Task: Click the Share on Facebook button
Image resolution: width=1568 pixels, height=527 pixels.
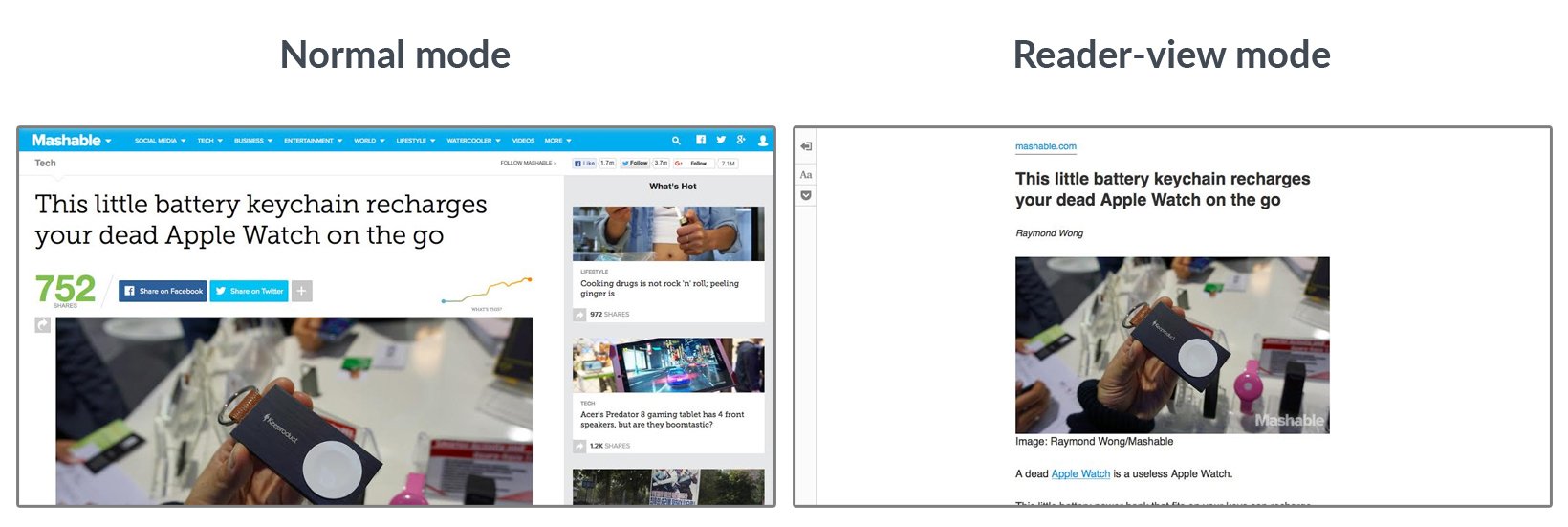Action: pyautogui.click(x=163, y=291)
